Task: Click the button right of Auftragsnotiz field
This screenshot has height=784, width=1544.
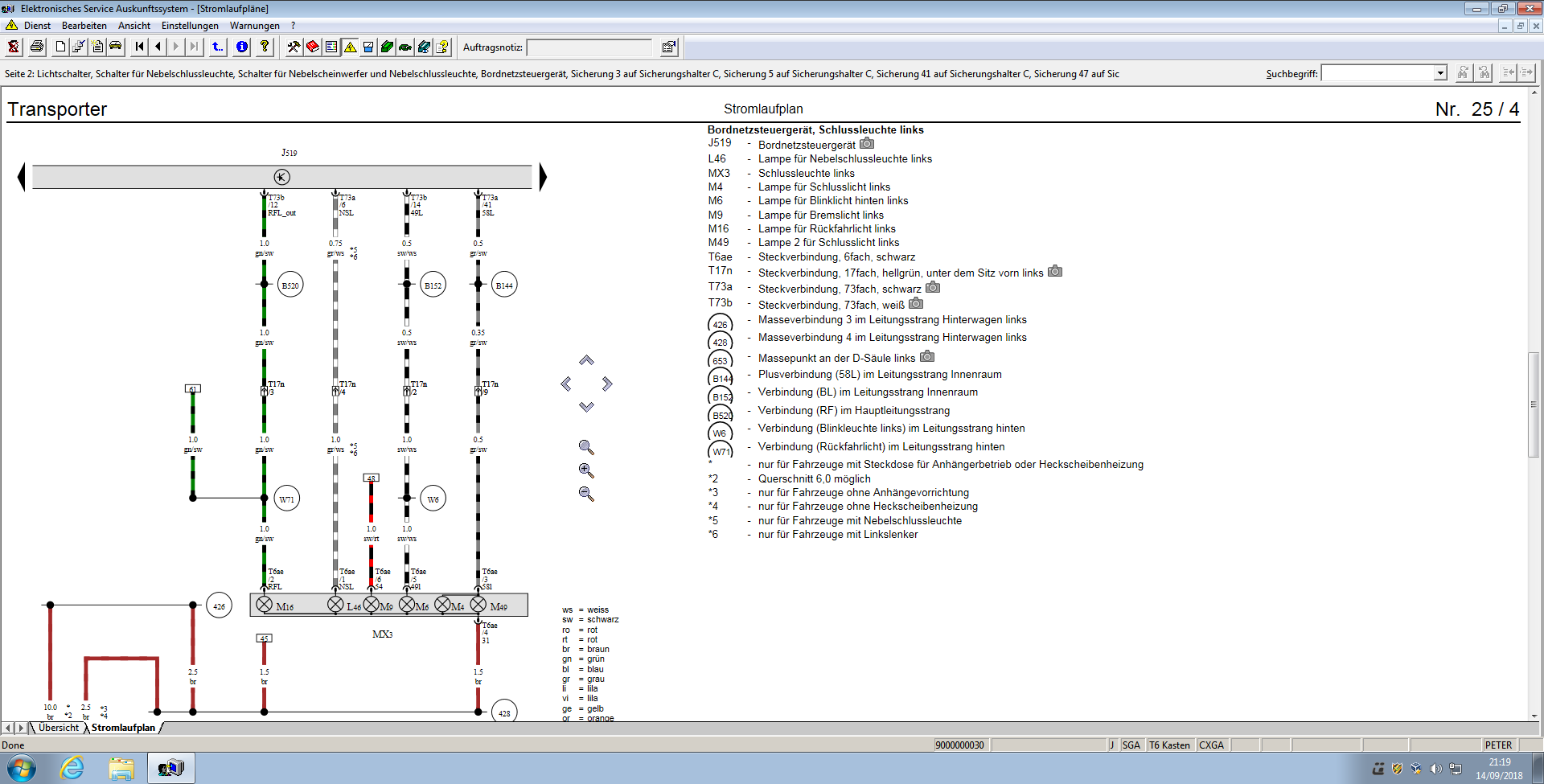Action: pos(668,47)
